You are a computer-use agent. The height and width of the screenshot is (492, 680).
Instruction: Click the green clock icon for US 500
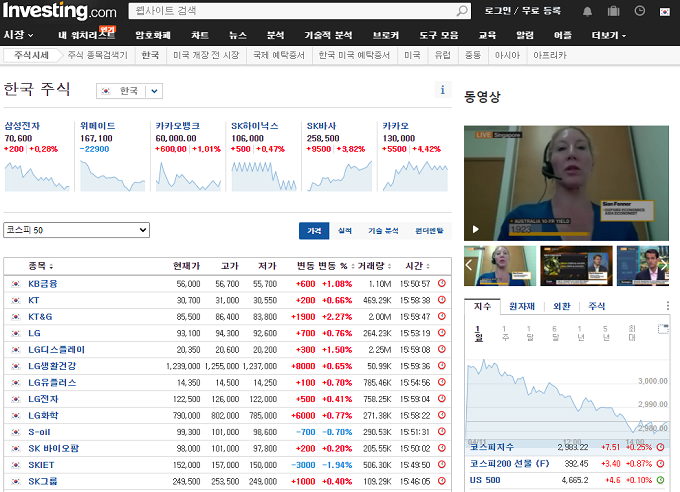660,480
